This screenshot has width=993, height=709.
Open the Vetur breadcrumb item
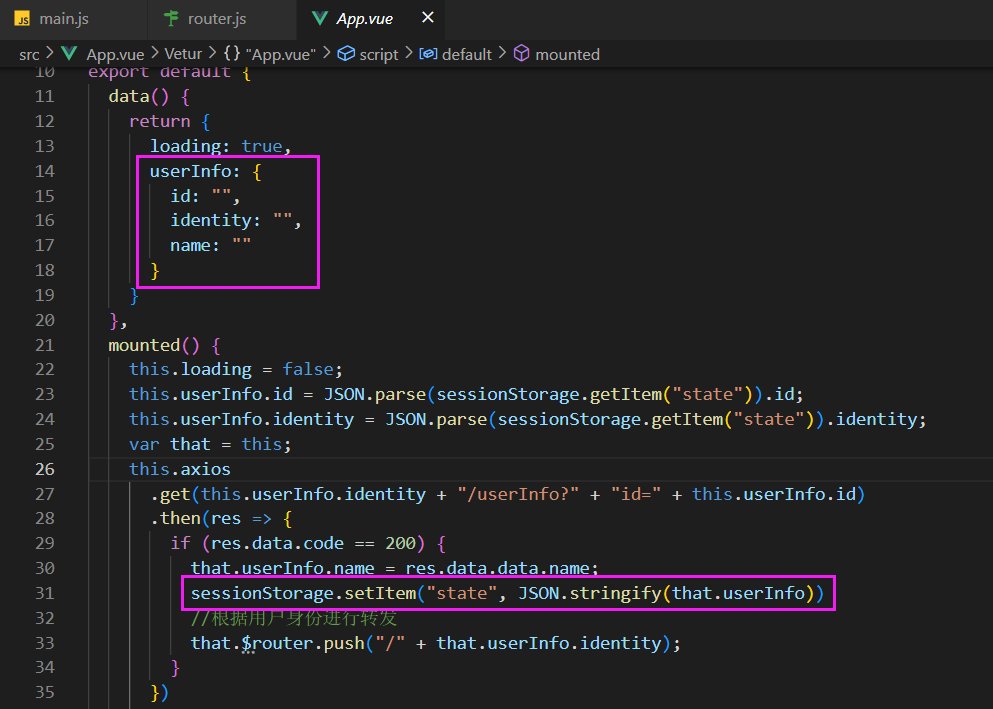[x=183, y=54]
